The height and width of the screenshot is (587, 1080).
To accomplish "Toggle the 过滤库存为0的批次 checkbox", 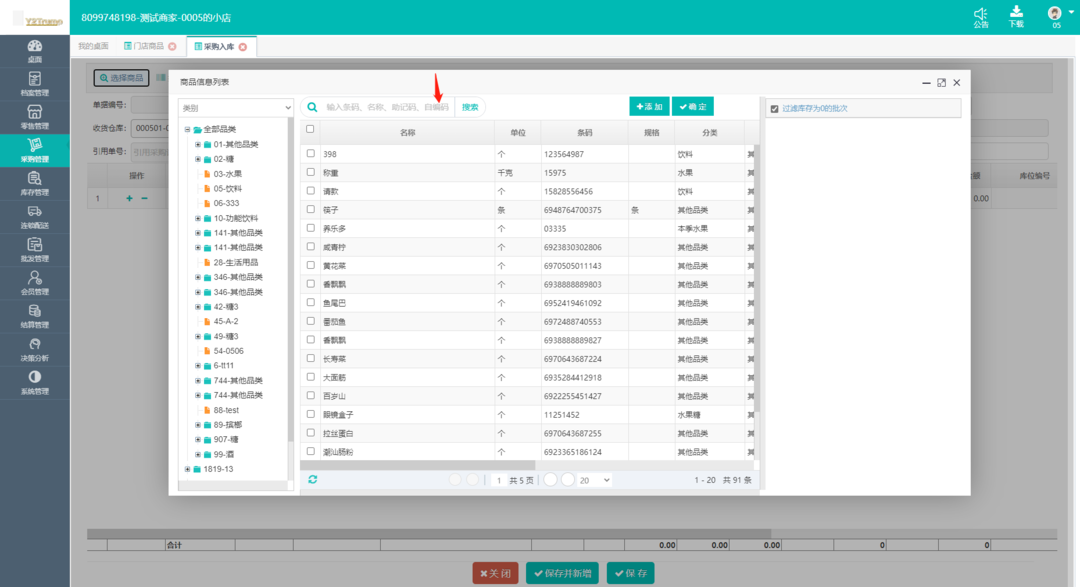I will pyautogui.click(x=774, y=108).
